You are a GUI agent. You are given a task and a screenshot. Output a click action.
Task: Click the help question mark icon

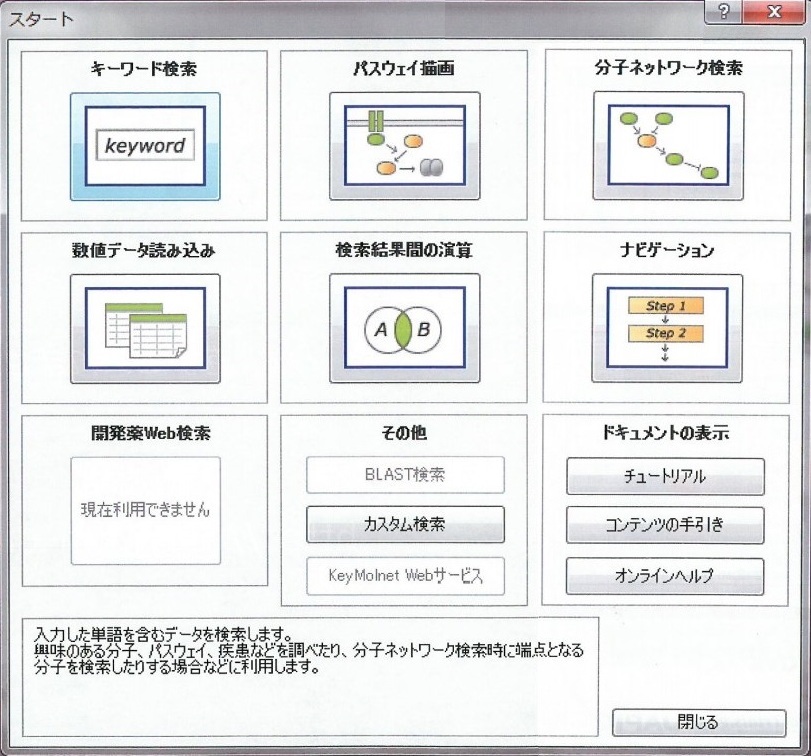pyautogui.click(x=722, y=13)
